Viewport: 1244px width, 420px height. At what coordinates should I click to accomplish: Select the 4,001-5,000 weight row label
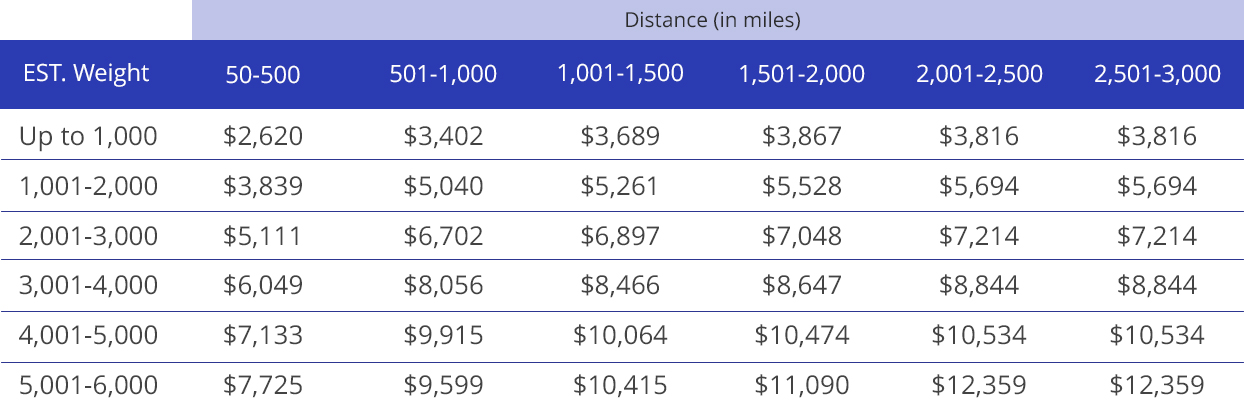pyautogui.click(x=88, y=335)
